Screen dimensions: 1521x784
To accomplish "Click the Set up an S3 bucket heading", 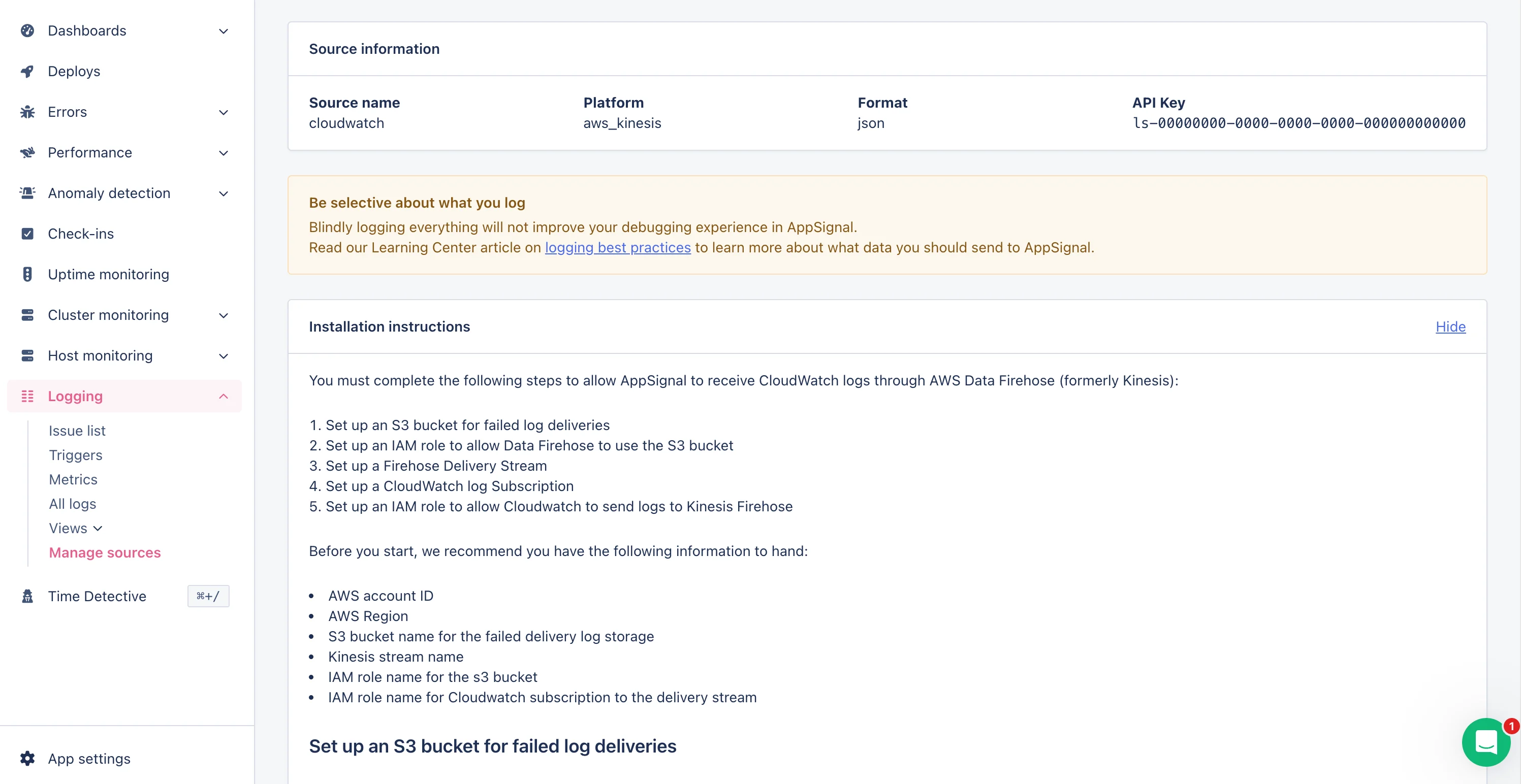I will (x=492, y=746).
